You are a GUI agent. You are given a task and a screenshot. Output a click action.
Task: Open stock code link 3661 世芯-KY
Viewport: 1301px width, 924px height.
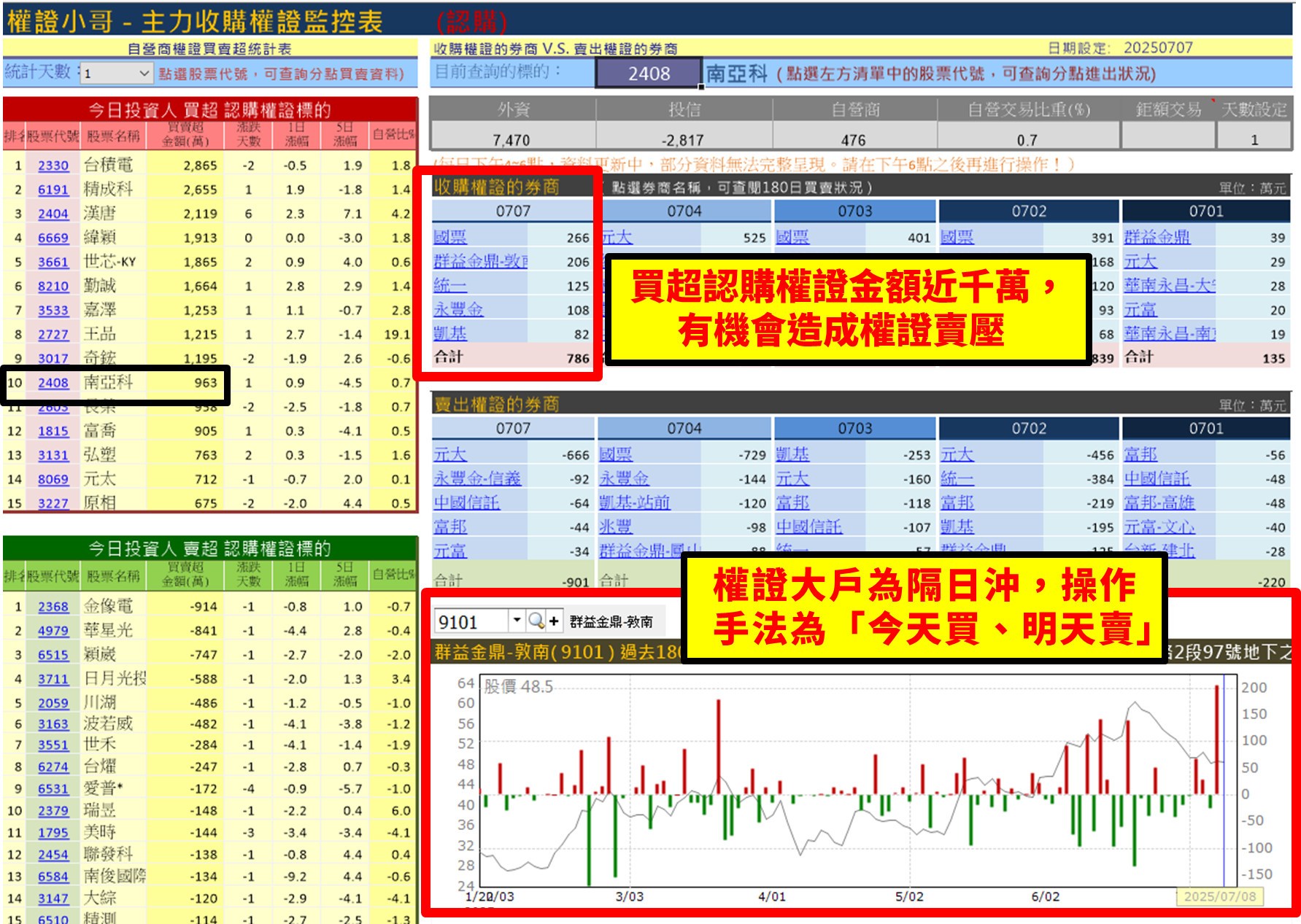coord(53,262)
